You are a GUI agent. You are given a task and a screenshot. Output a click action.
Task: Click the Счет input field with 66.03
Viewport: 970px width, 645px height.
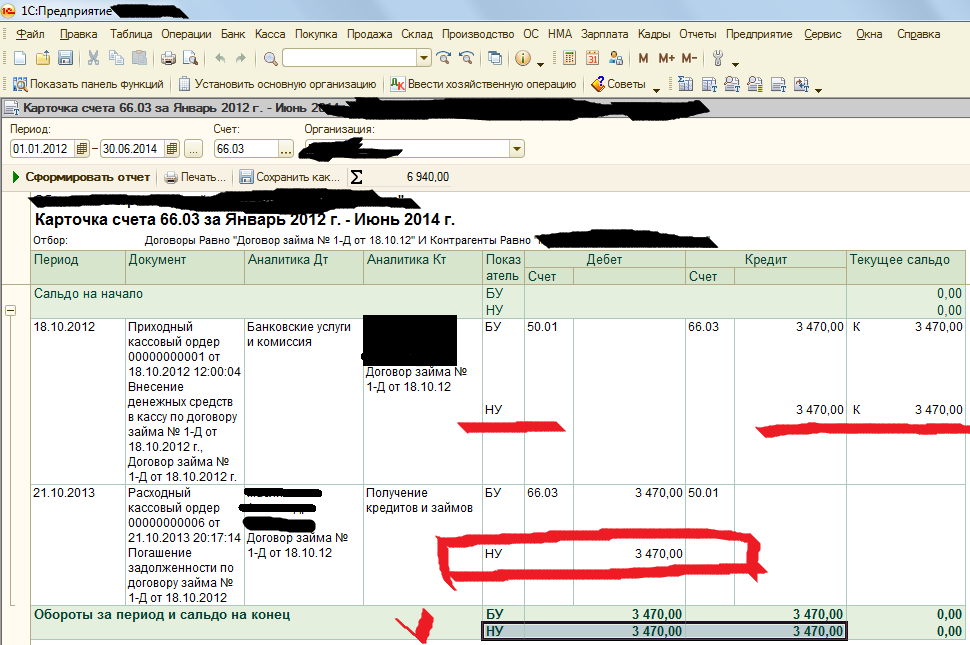click(x=244, y=149)
